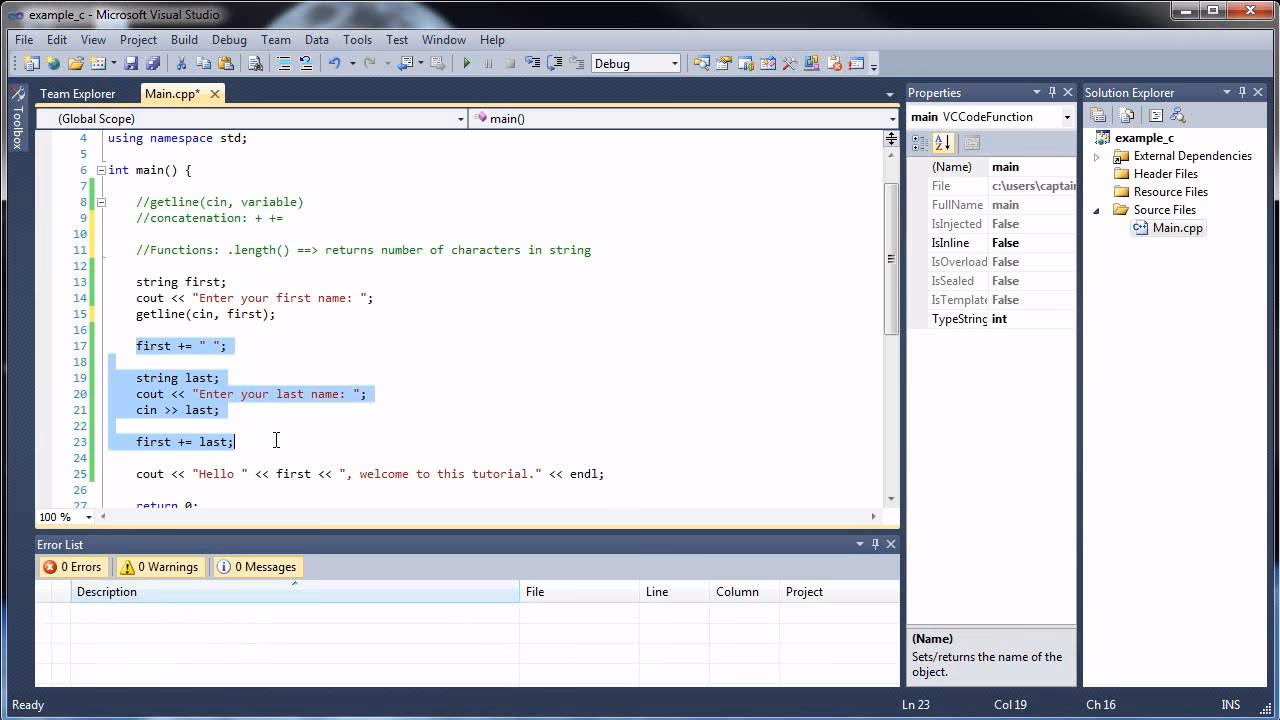1280x720 pixels.
Task: Toggle auto-hide pin on Properties panel
Action: pos(1051,92)
